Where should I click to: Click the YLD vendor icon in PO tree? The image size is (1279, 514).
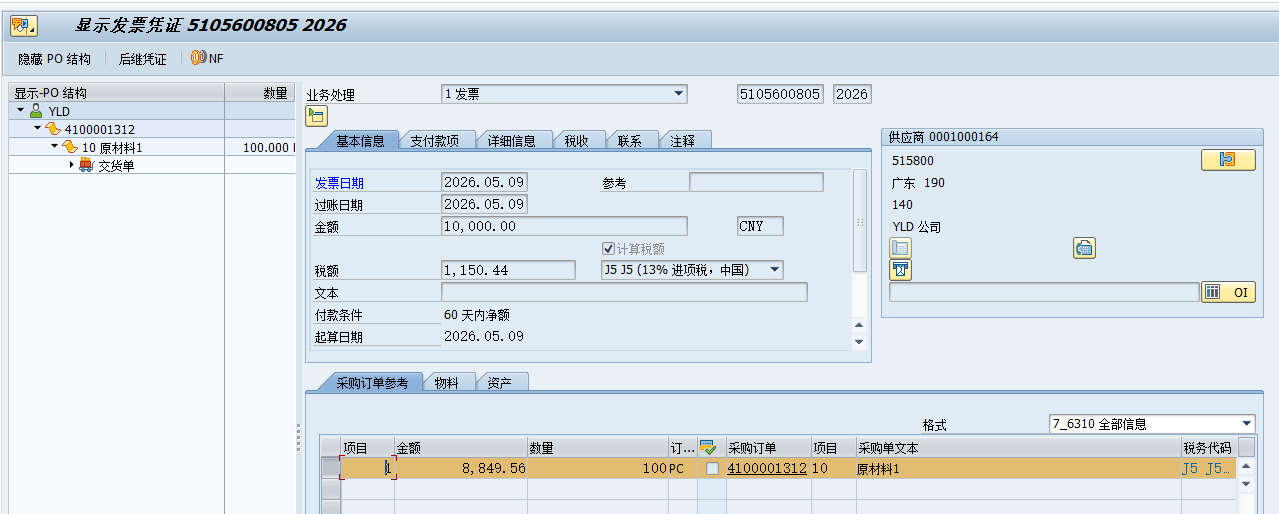pos(36,111)
